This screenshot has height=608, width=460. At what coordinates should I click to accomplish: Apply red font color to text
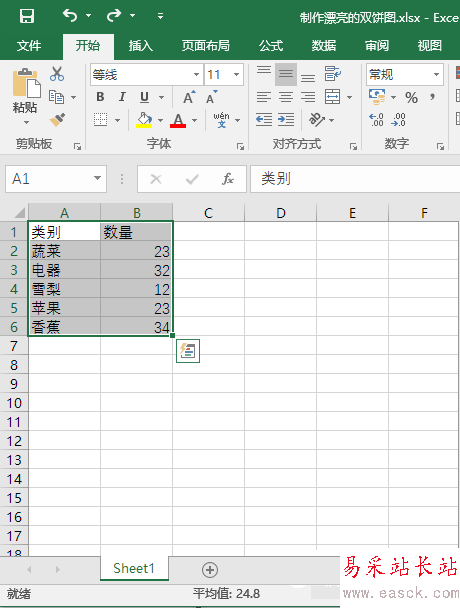click(178, 120)
